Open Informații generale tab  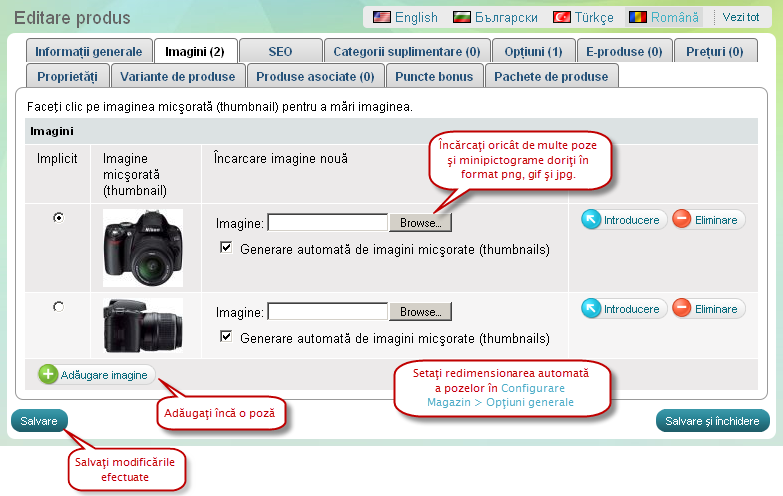pos(88,51)
